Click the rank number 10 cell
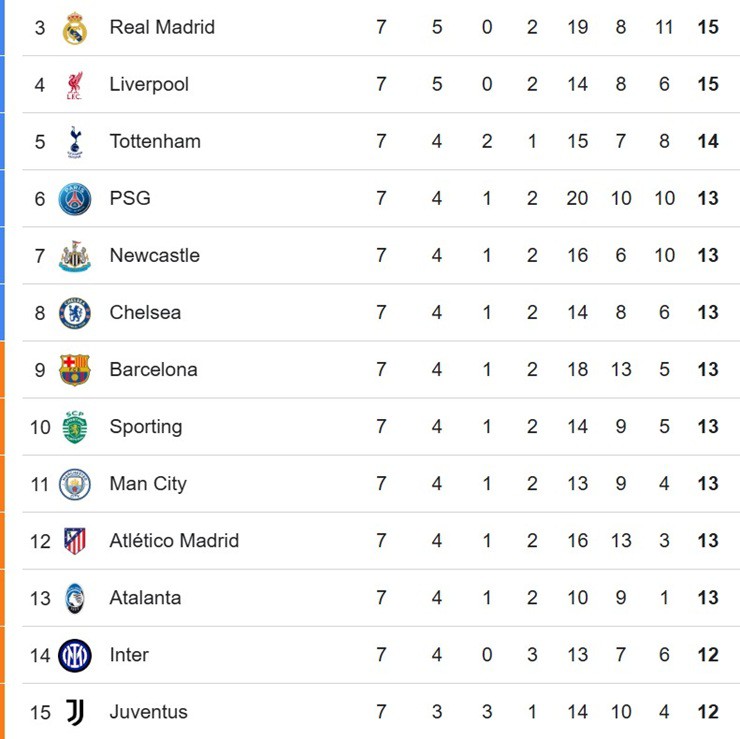The image size is (740, 739). point(40,427)
